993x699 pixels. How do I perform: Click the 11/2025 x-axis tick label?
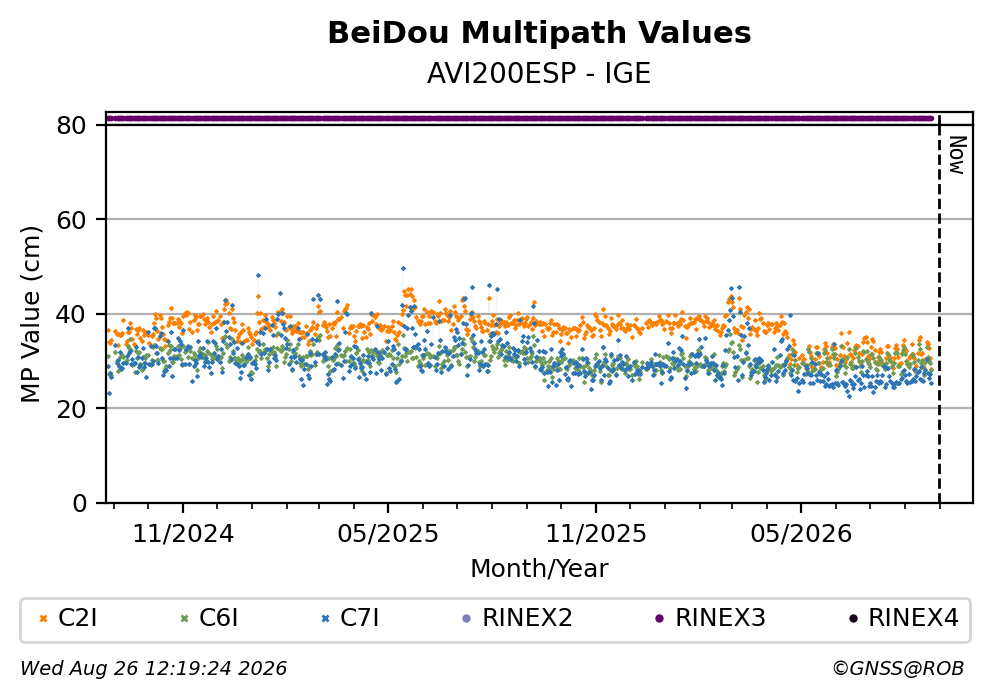596,534
